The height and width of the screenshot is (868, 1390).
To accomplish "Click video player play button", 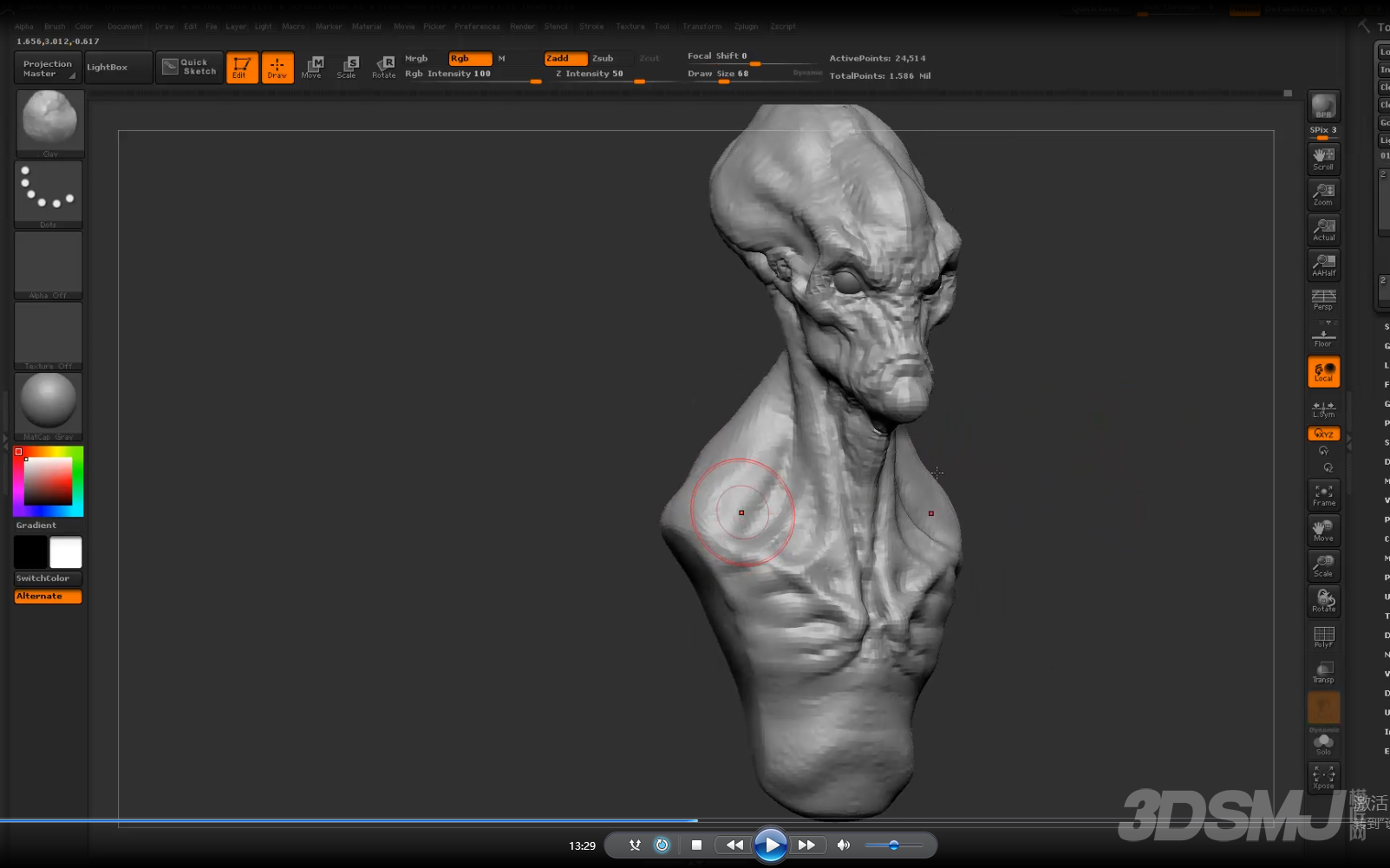I will [x=770, y=845].
